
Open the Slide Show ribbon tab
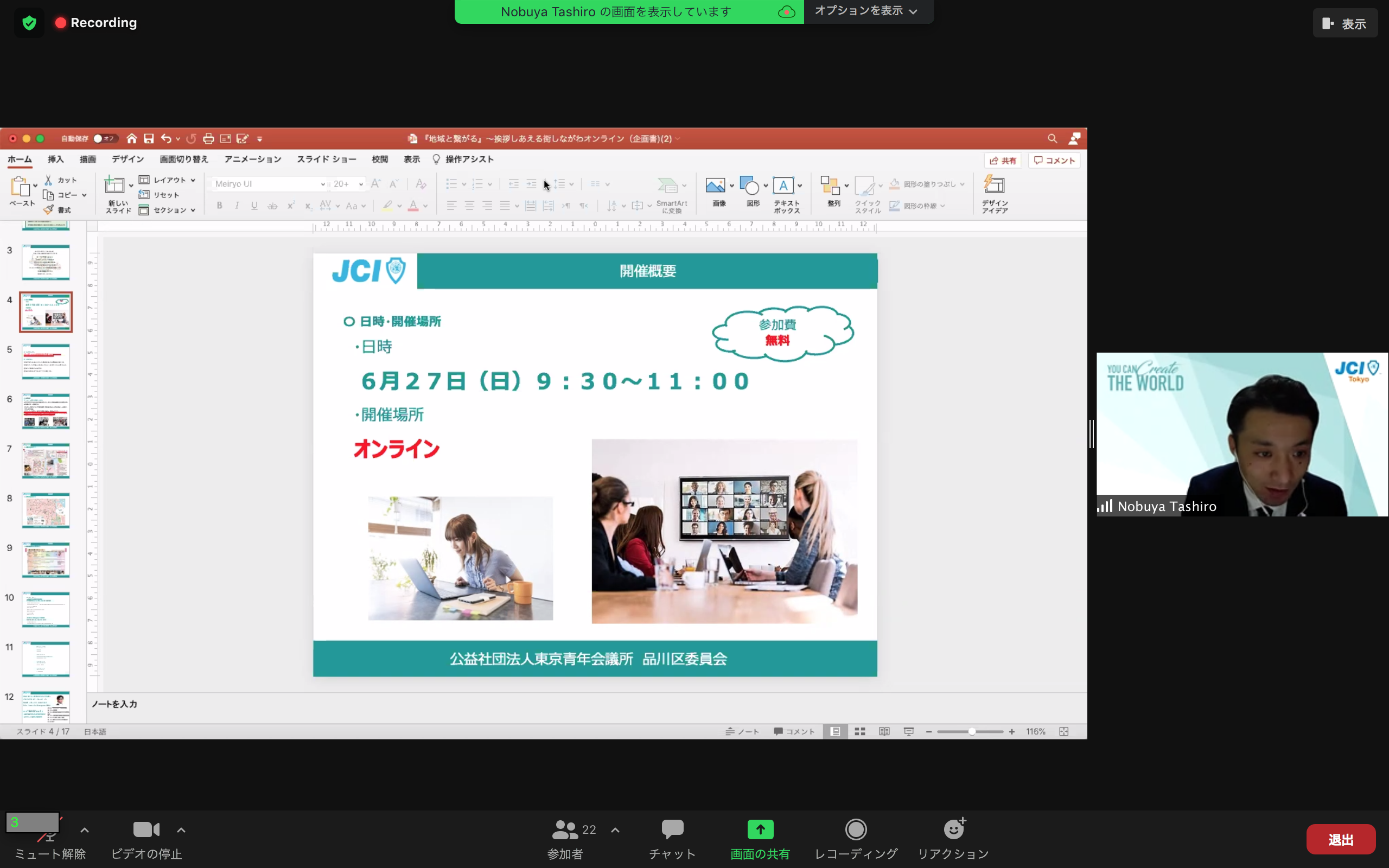[326, 159]
